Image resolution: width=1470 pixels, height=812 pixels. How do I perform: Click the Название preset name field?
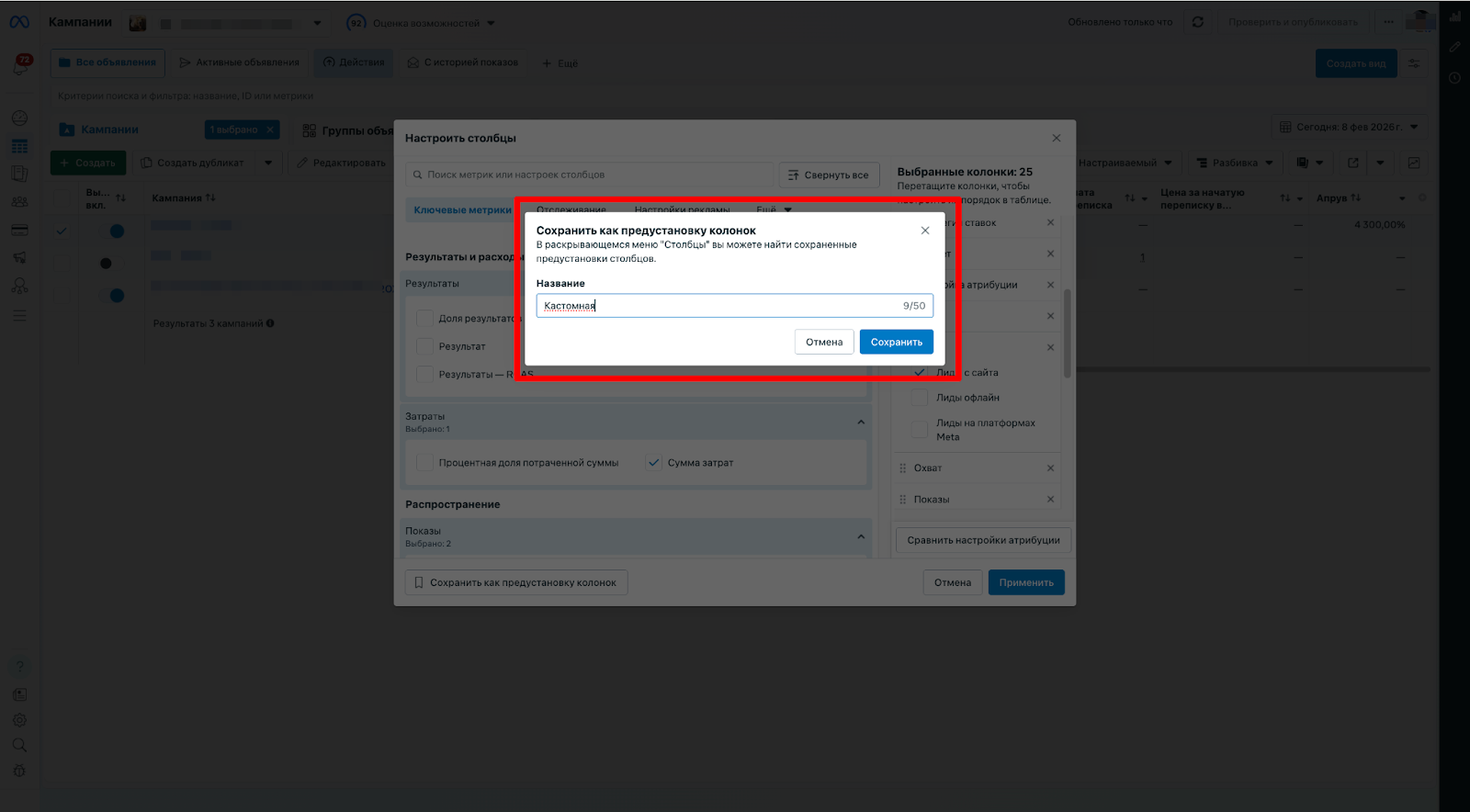[x=734, y=306]
